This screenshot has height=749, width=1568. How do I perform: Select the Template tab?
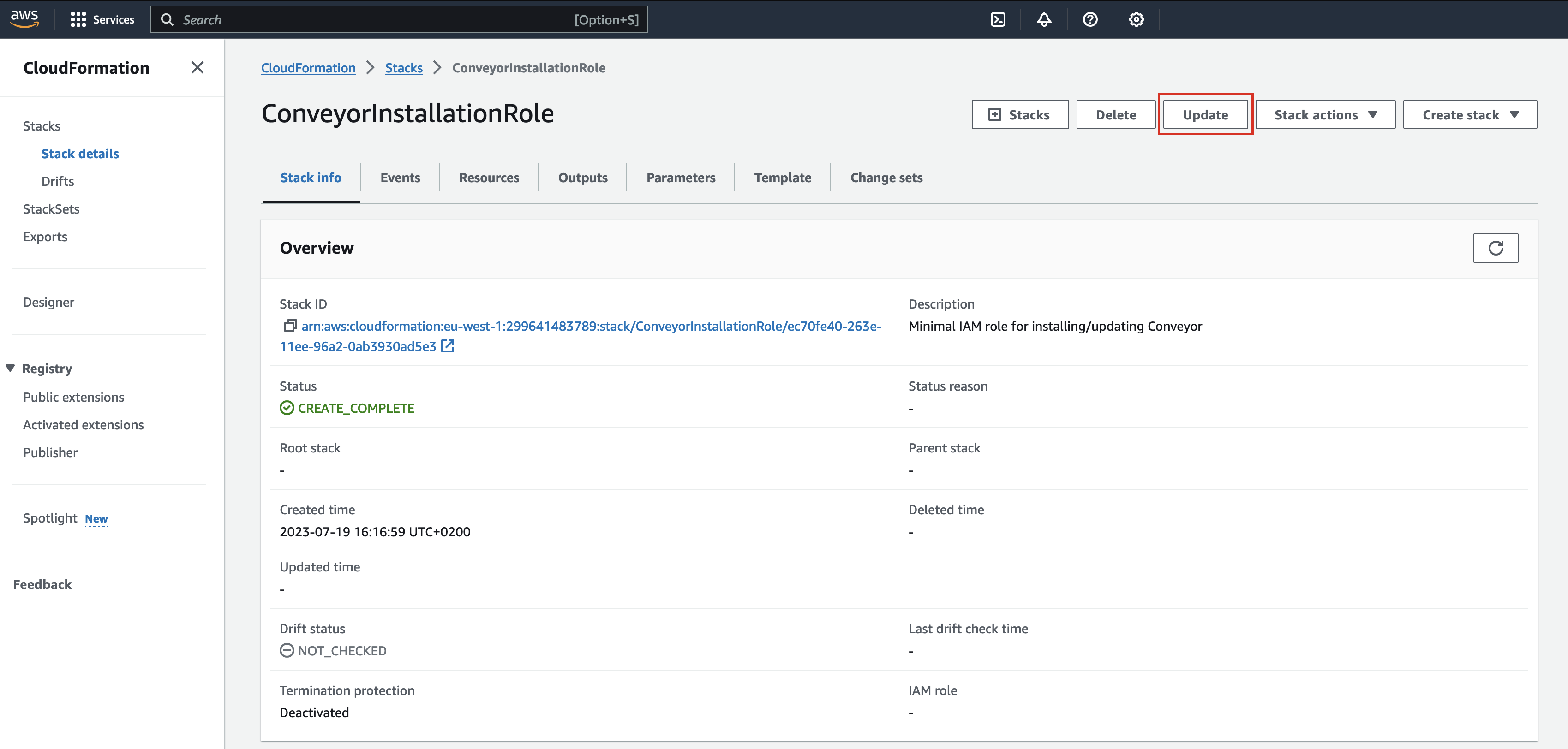tap(783, 177)
